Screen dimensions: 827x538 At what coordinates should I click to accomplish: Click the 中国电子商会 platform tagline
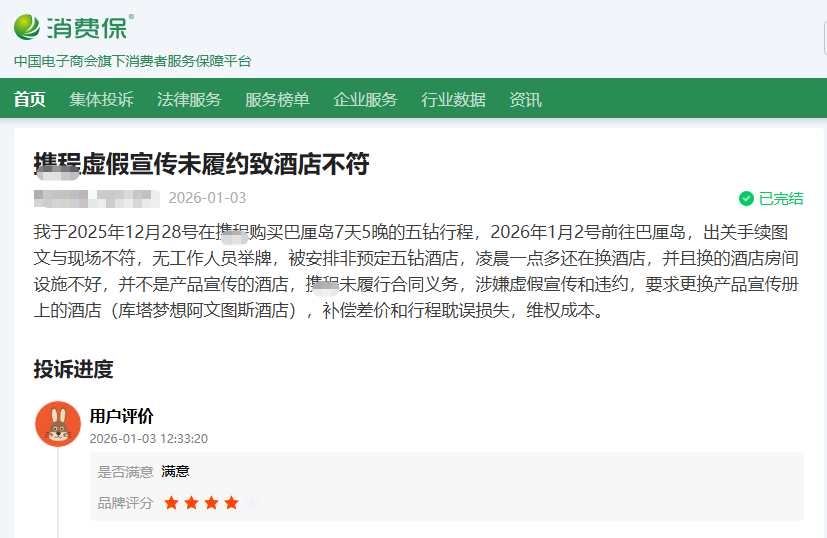click(132, 61)
